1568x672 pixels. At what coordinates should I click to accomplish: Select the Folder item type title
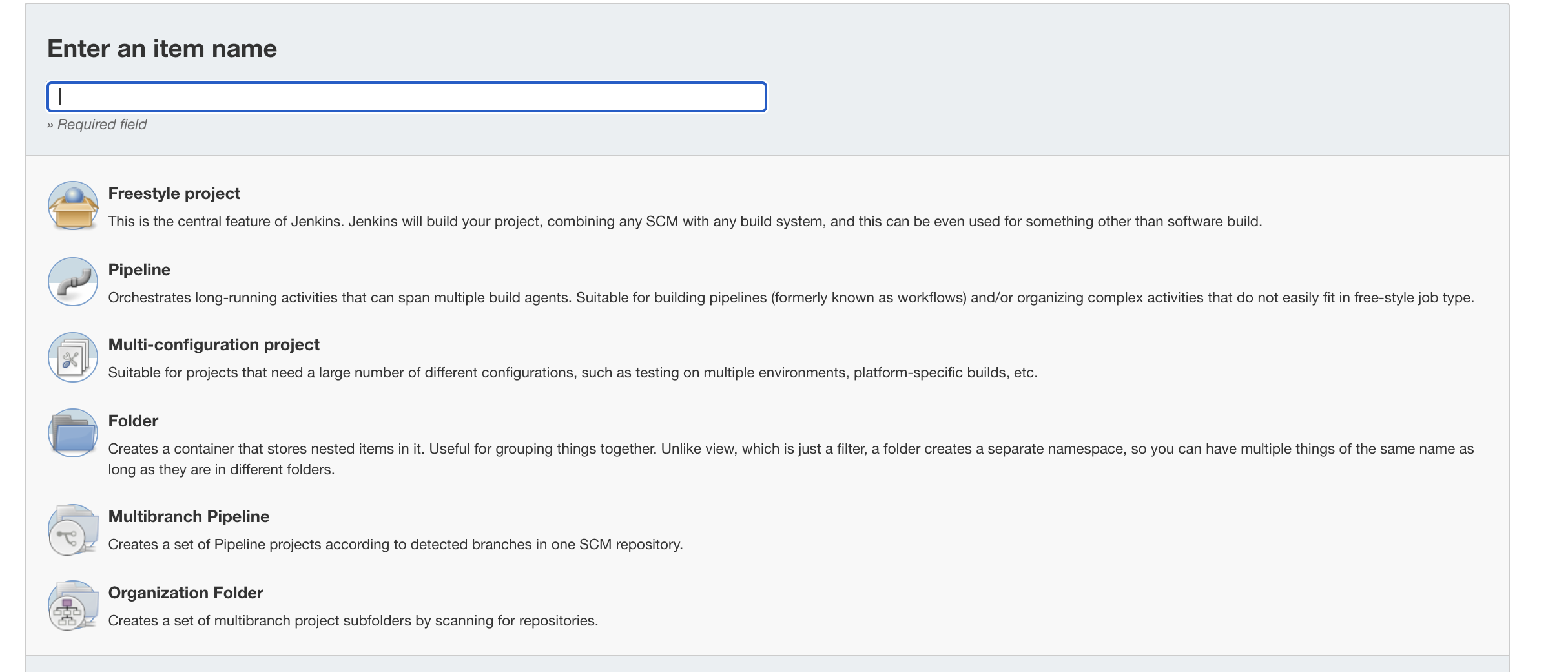(x=133, y=421)
